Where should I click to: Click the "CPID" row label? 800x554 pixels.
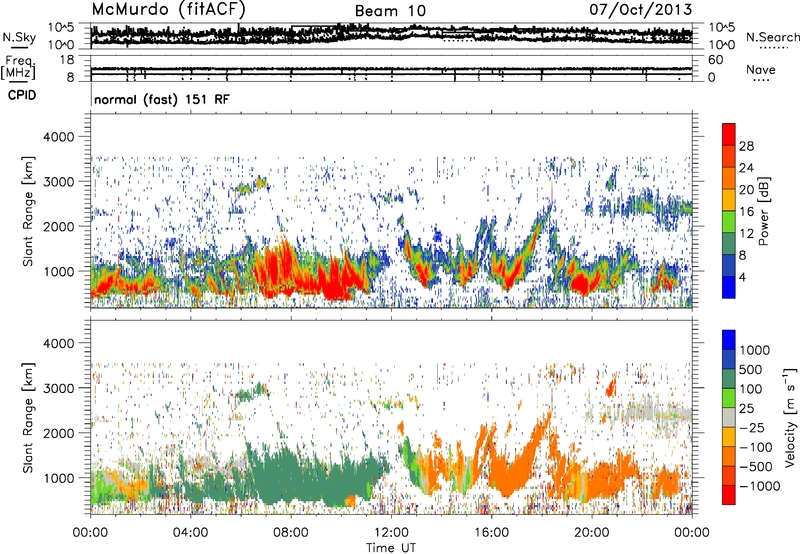point(22,95)
